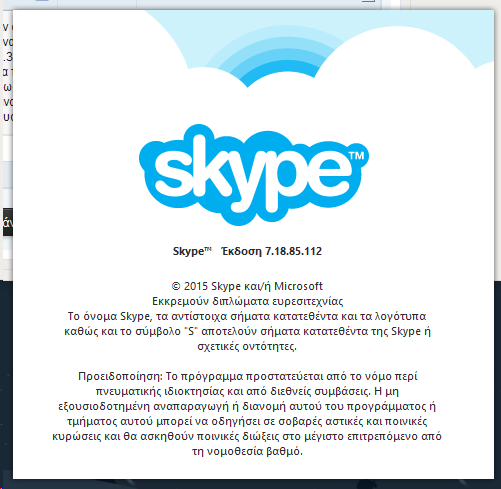Click the background window text peeking at left edge
Viewport: 501px width, 489px height.
coord(8,72)
